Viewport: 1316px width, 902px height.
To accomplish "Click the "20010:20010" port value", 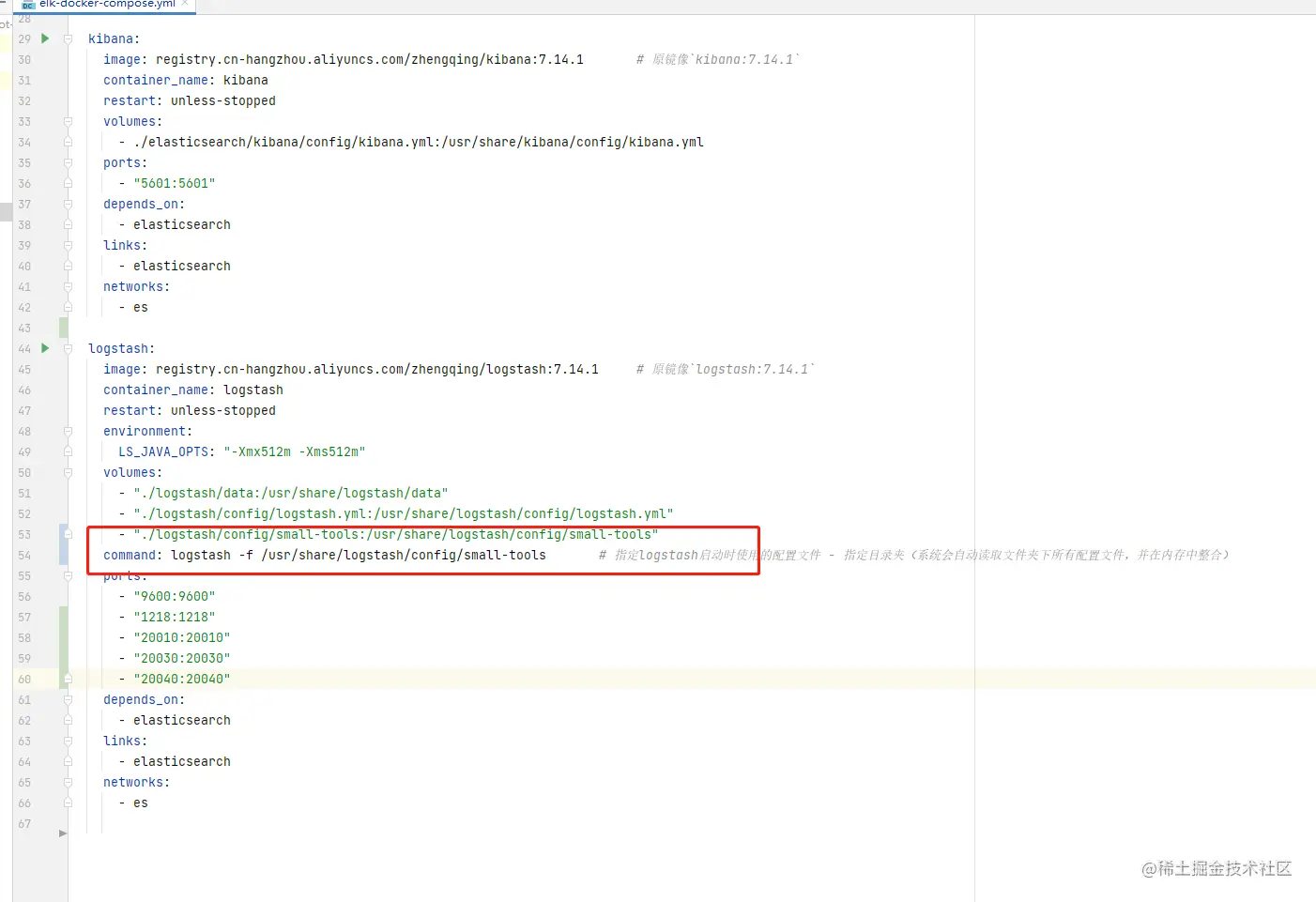I will pos(182,637).
